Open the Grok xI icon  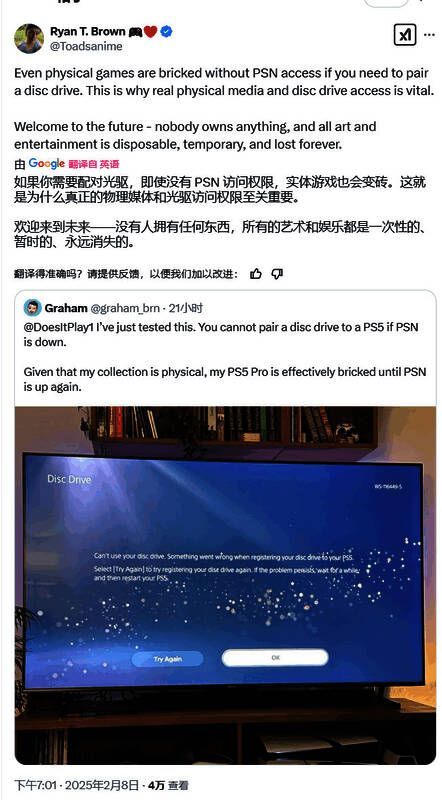coord(405,35)
